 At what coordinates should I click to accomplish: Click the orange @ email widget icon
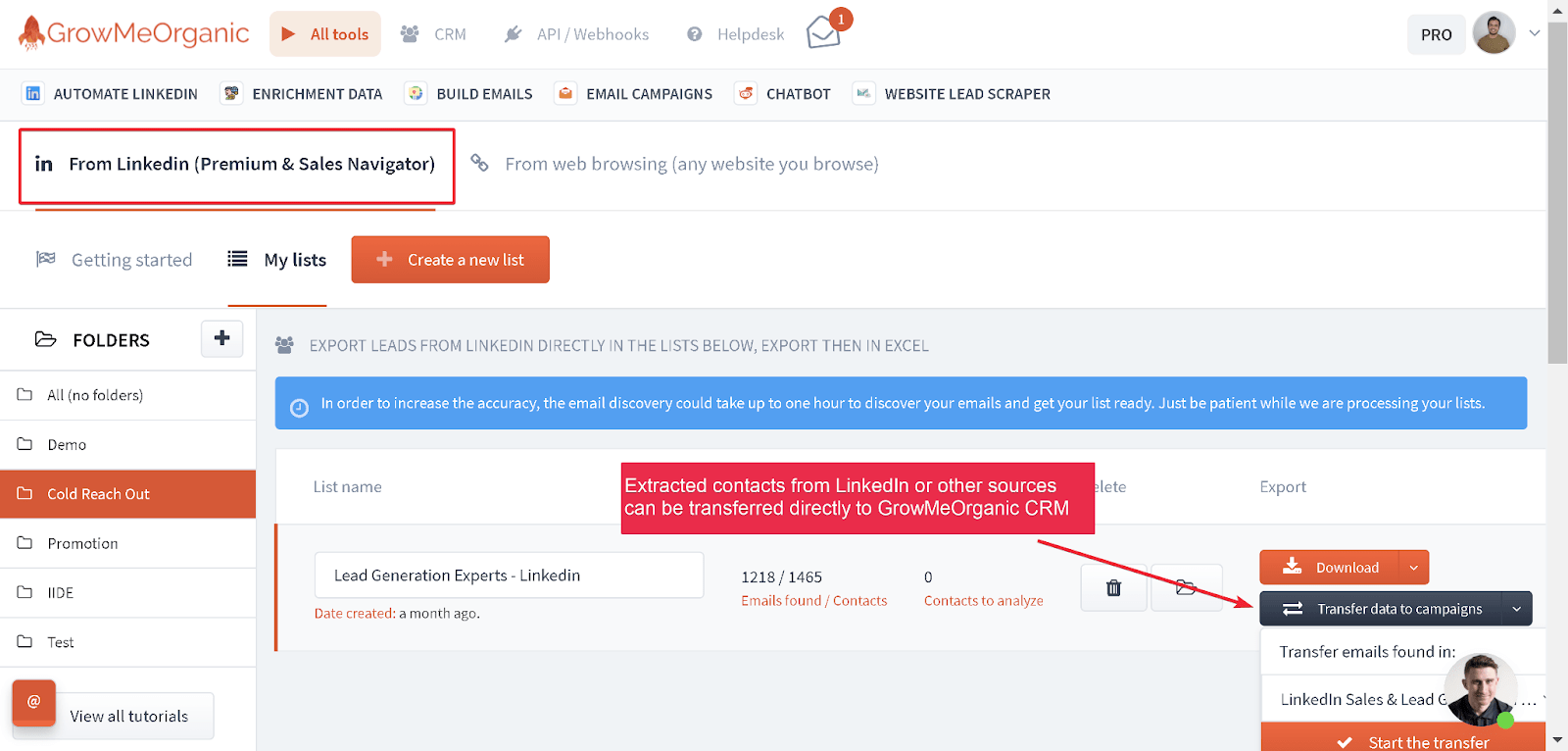point(33,702)
